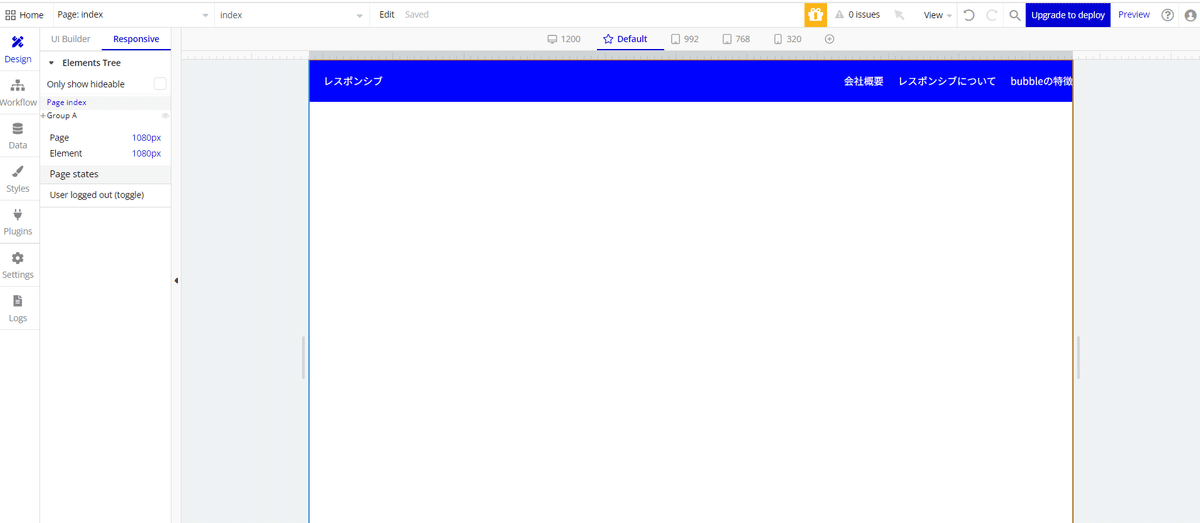Add a new breakpoint with the plus icon
Screen dimensions: 1200x523
click(829, 39)
